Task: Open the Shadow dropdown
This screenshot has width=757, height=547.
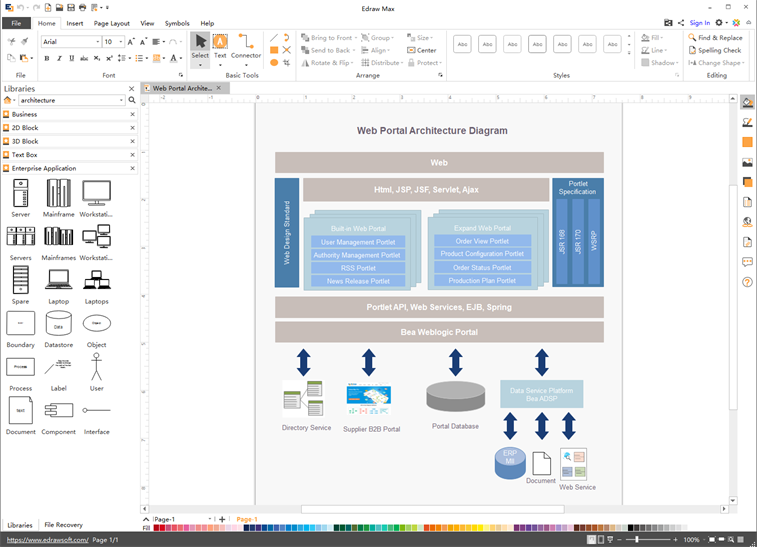Action: [x=659, y=63]
